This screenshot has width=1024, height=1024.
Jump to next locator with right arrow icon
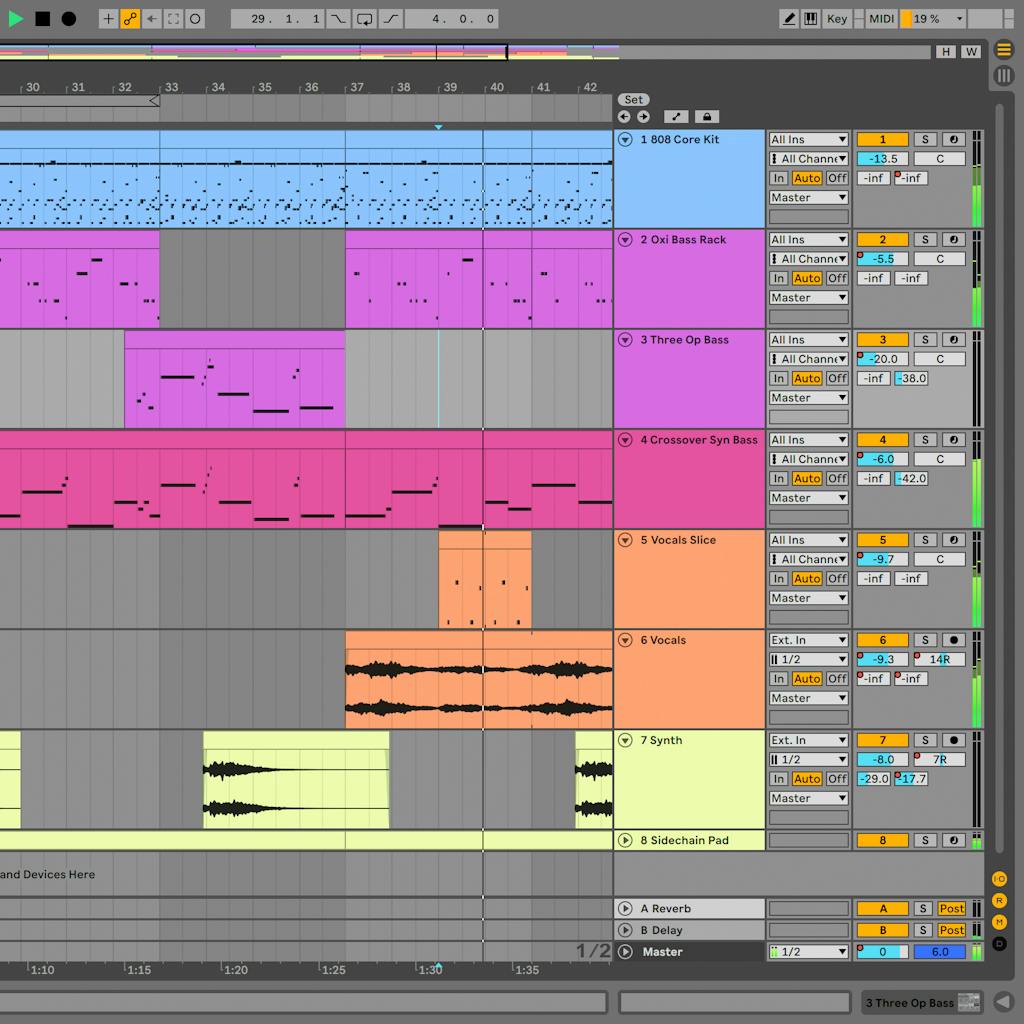click(x=643, y=117)
